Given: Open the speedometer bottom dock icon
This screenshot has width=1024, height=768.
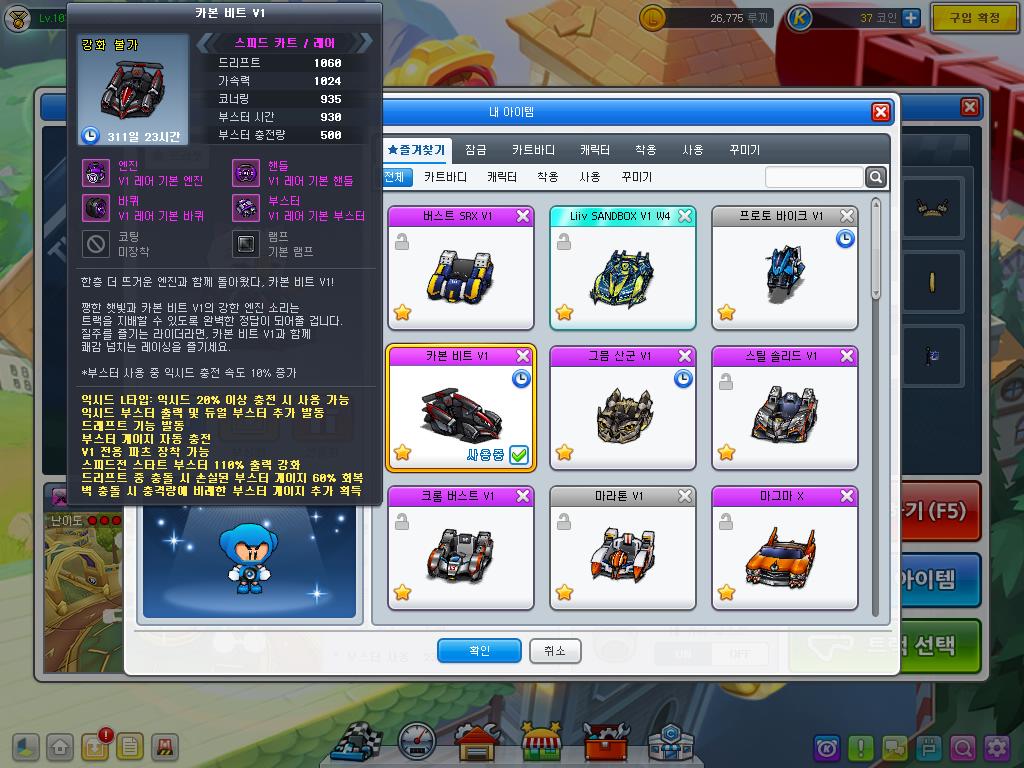Looking at the screenshot, I should coord(417,742).
